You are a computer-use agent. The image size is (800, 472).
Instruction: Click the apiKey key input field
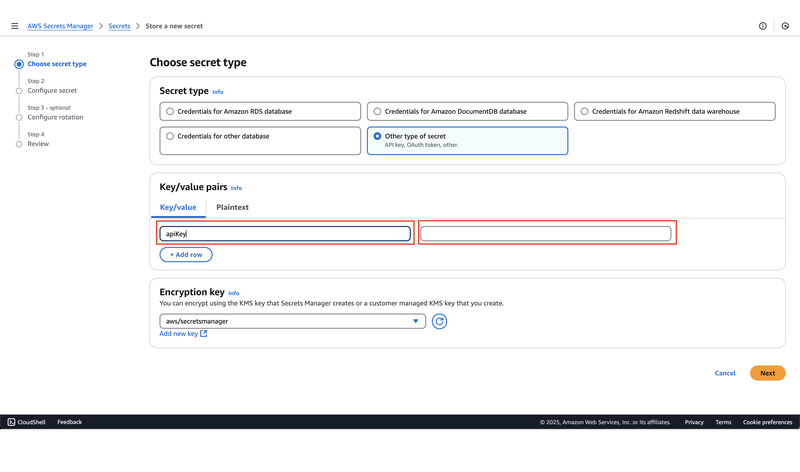tap(285, 234)
